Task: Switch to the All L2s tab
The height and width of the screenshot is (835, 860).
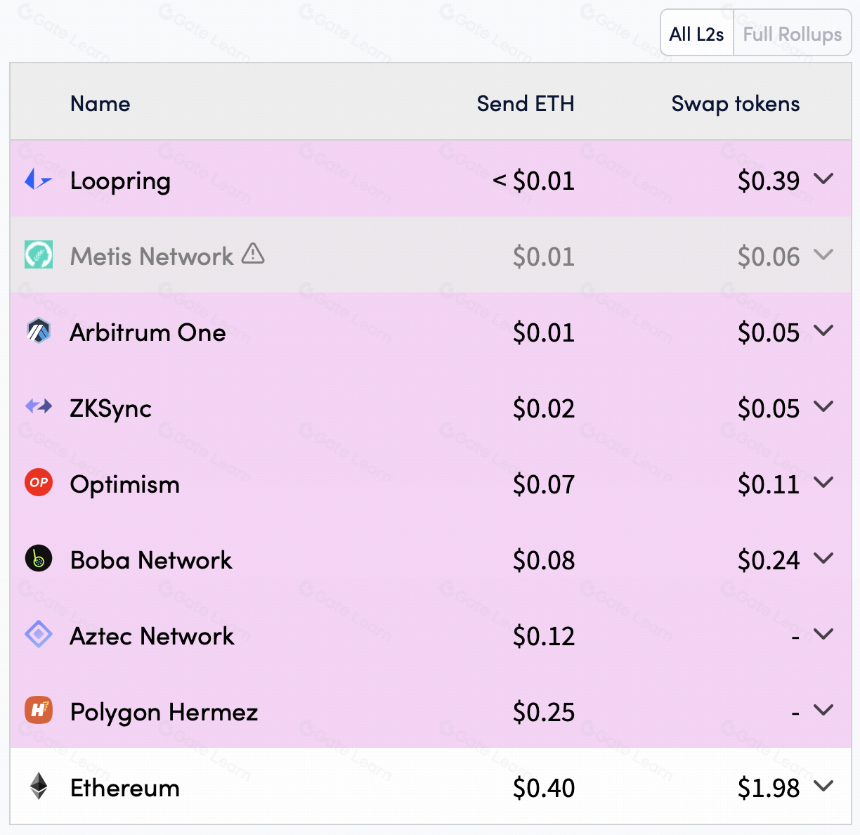Action: (x=697, y=34)
